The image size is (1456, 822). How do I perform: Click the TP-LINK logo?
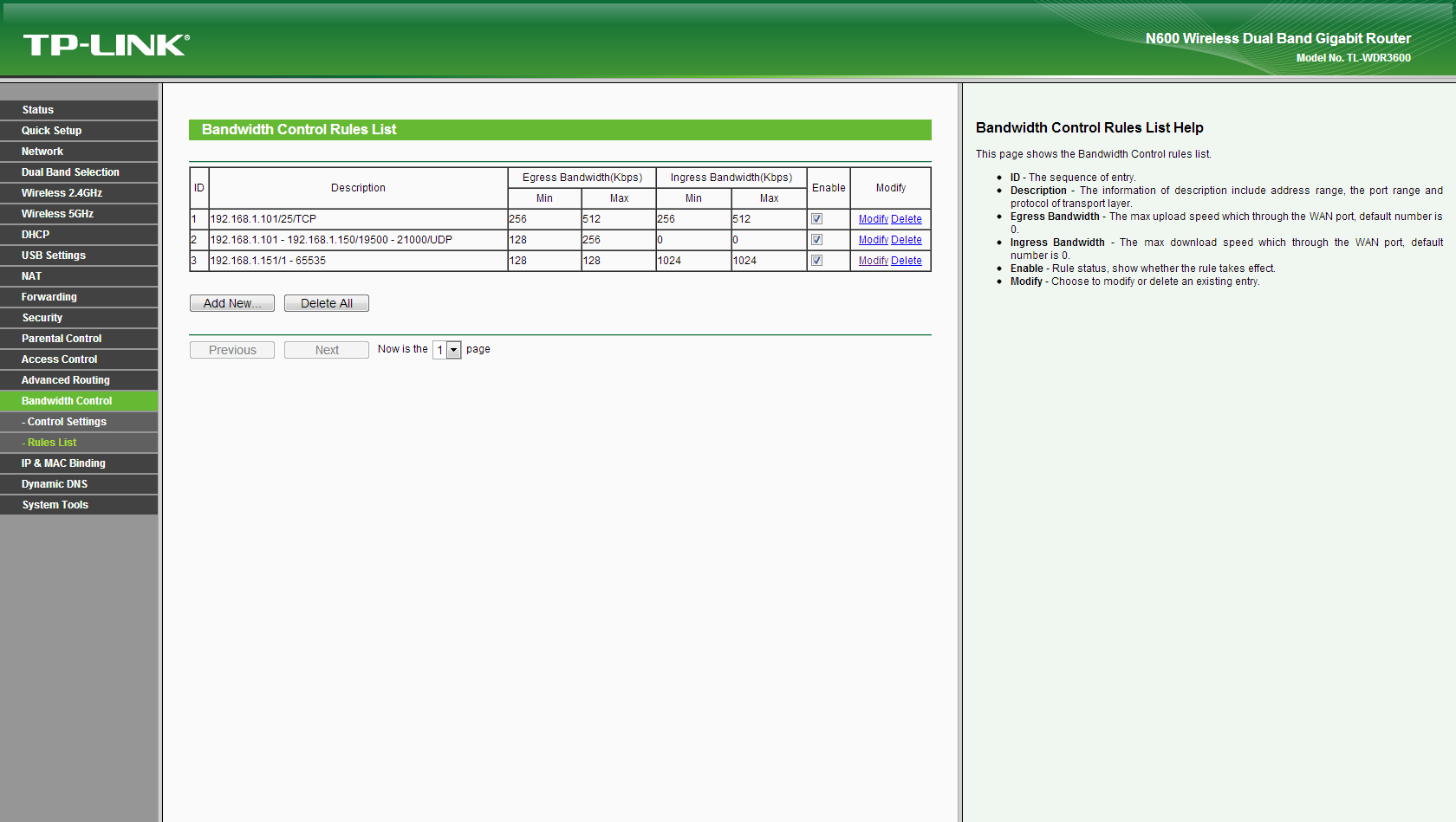coord(106,45)
